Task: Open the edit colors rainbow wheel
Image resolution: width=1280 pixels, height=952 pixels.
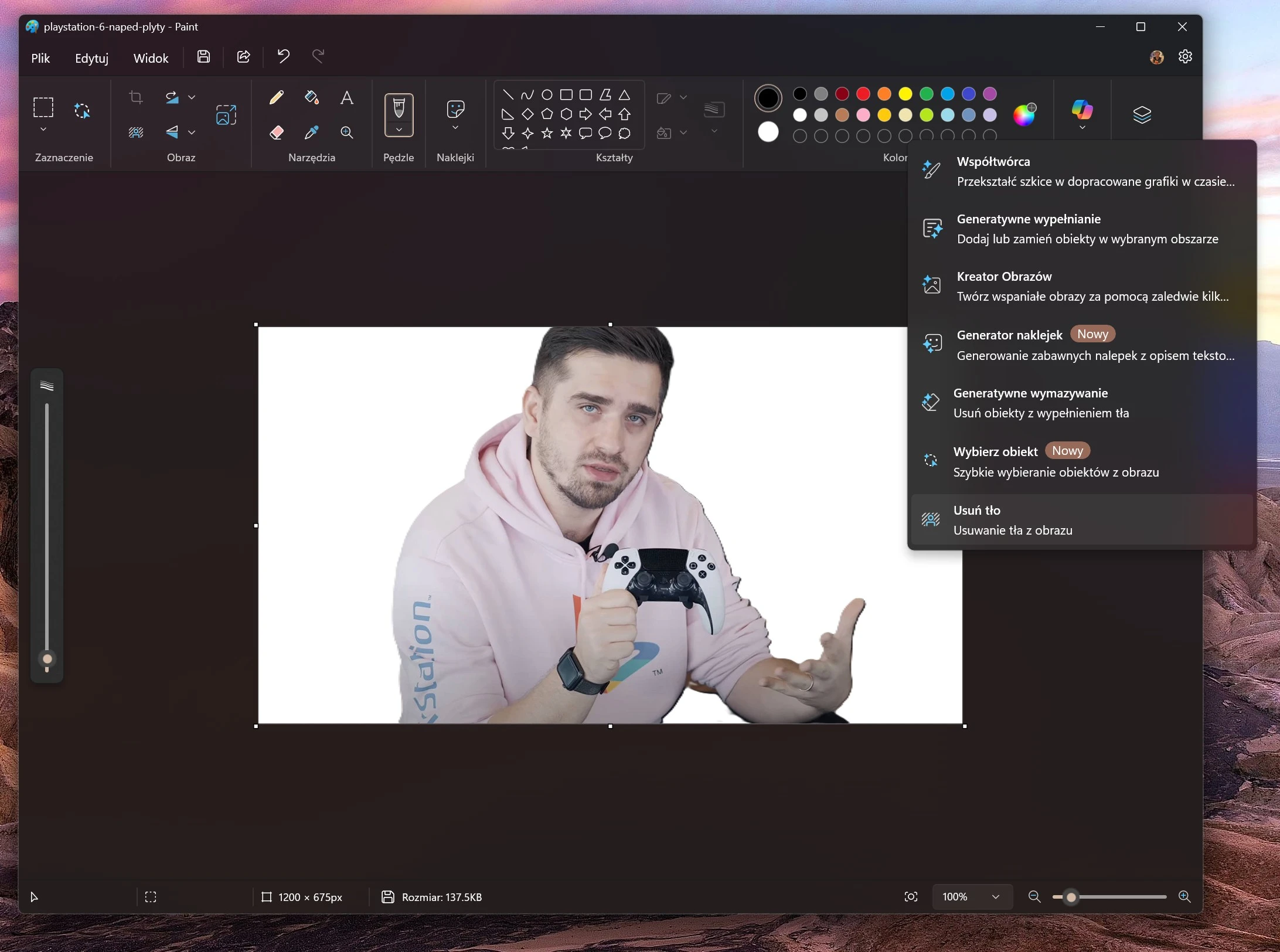Action: (1024, 114)
